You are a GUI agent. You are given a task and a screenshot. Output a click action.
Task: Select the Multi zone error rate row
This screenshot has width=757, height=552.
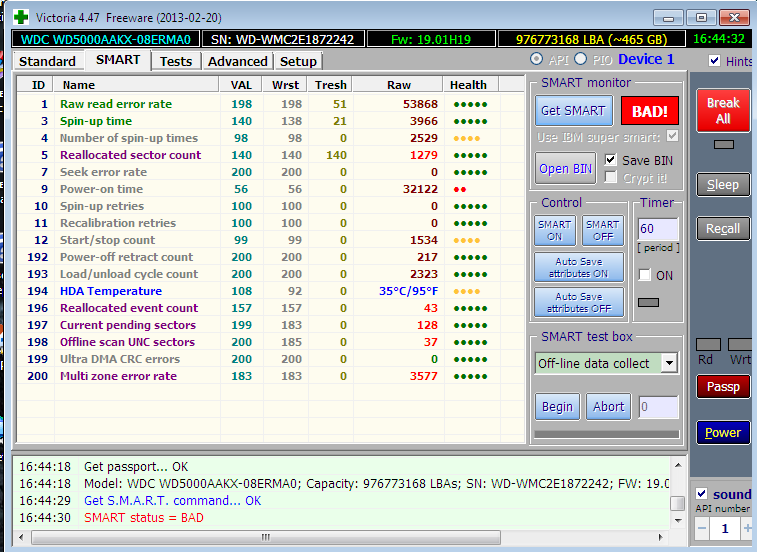click(x=270, y=376)
